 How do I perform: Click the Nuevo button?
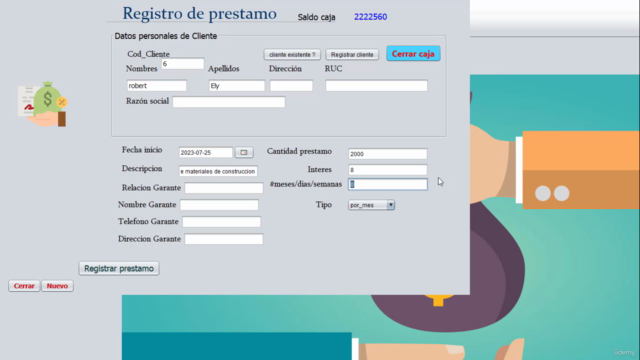pyautogui.click(x=57, y=286)
